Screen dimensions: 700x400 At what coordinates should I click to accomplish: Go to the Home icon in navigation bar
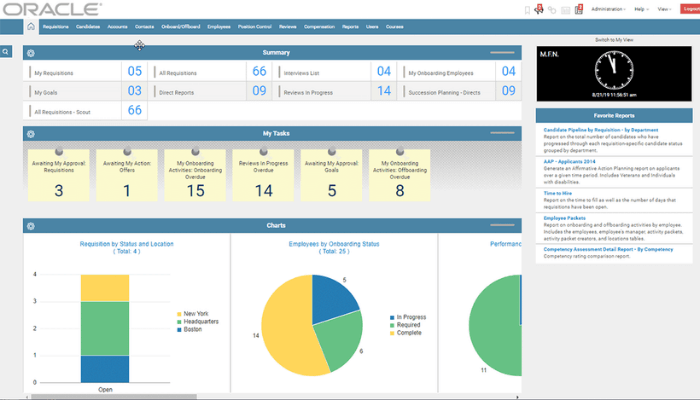pos(31,27)
